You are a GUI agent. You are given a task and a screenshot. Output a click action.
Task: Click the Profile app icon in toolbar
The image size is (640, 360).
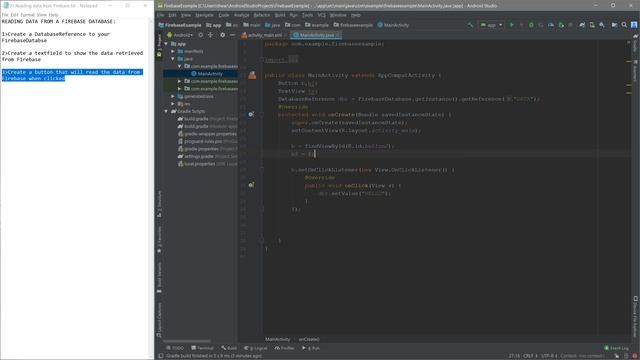[x=551, y=25]
